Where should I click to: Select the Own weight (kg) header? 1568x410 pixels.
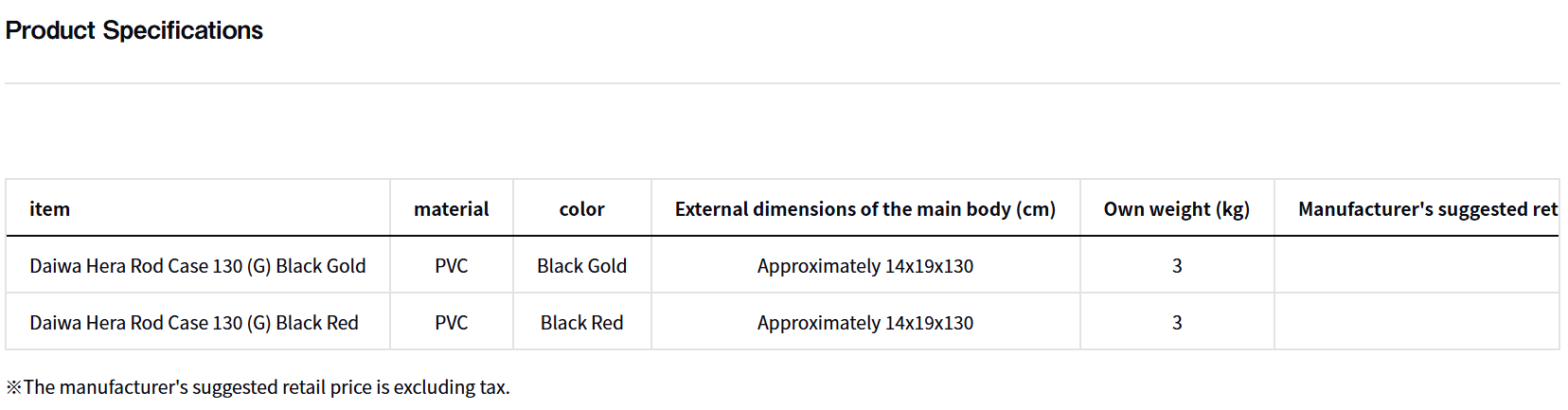1176,209
